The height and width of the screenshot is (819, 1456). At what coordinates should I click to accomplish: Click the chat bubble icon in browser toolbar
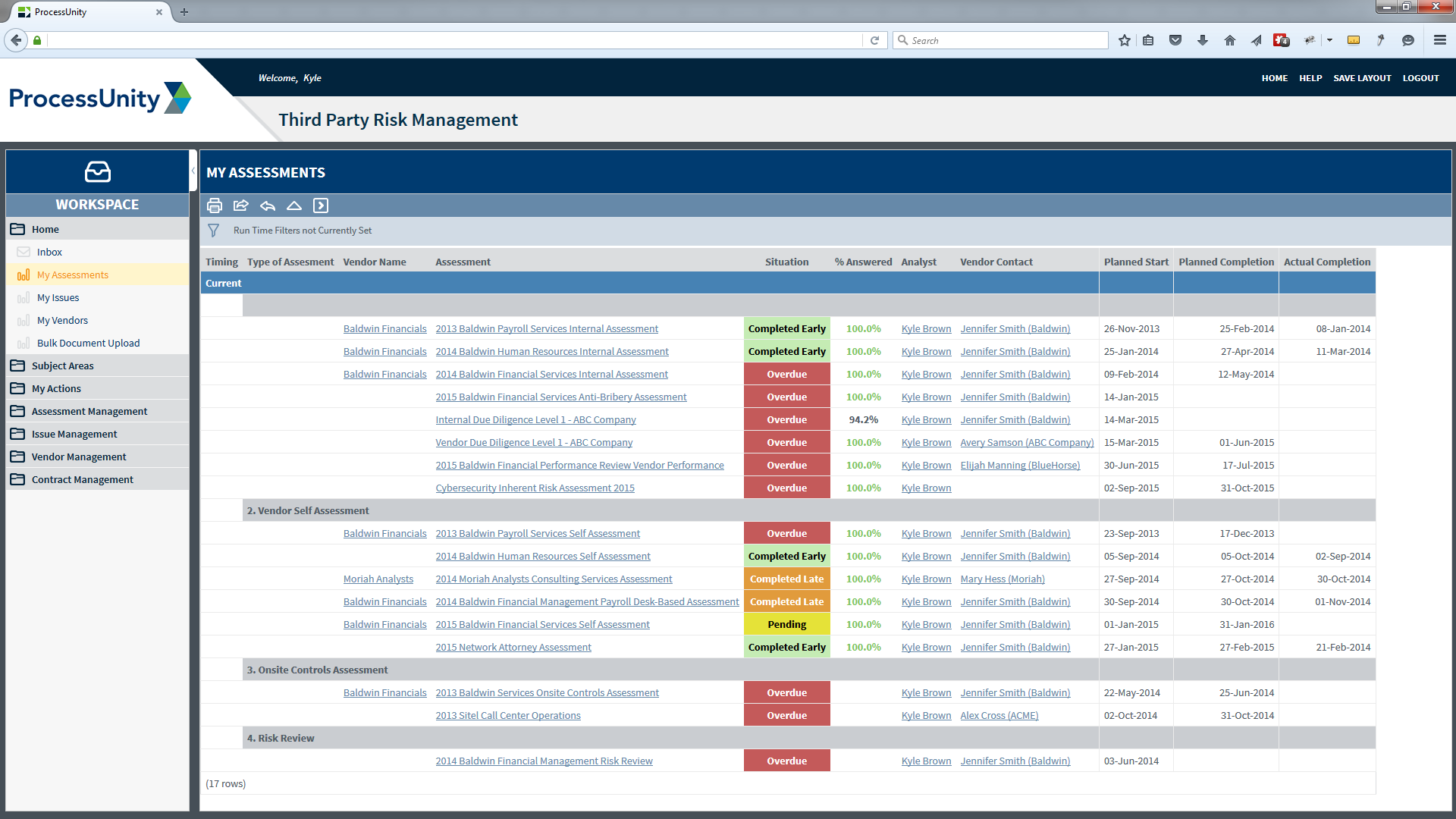tap(1408, 40)
